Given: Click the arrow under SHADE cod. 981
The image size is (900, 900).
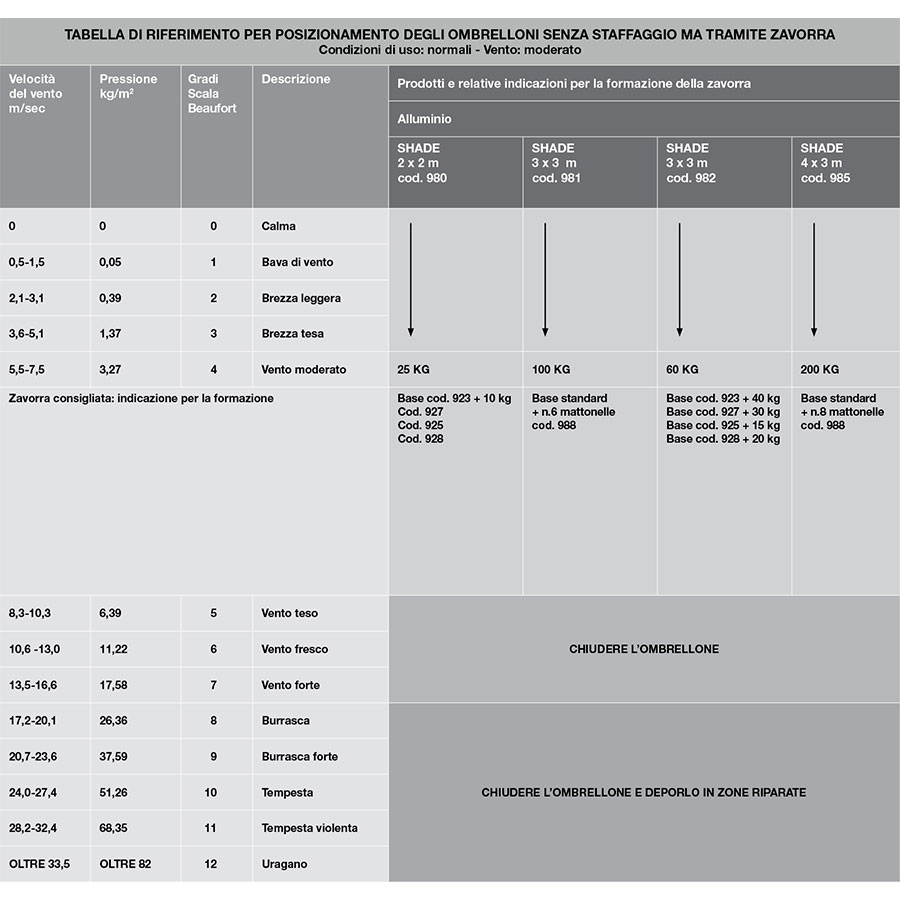Looking at the screenshot, I should 545,280.
